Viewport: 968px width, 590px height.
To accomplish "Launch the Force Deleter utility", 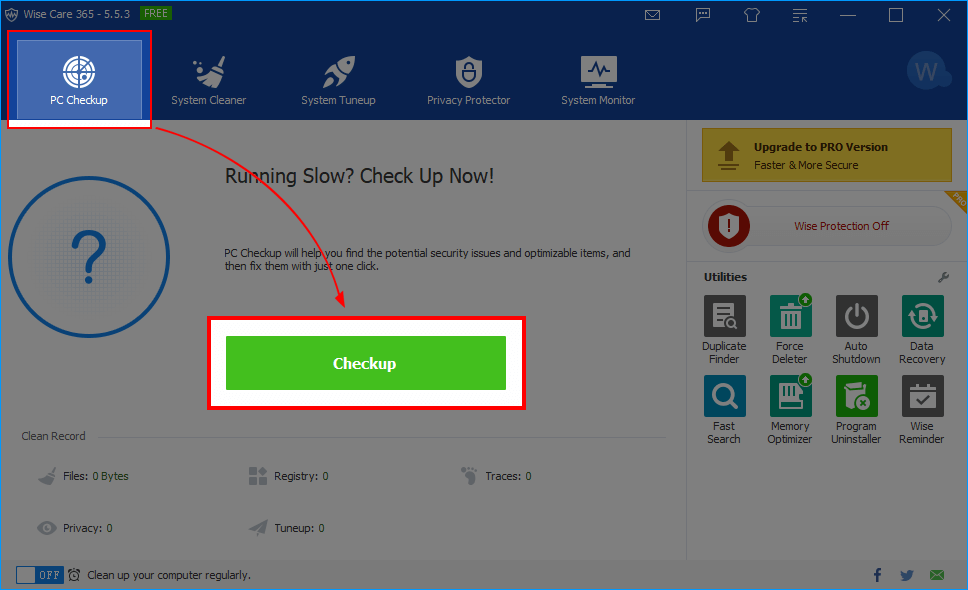I will (790, 330).
